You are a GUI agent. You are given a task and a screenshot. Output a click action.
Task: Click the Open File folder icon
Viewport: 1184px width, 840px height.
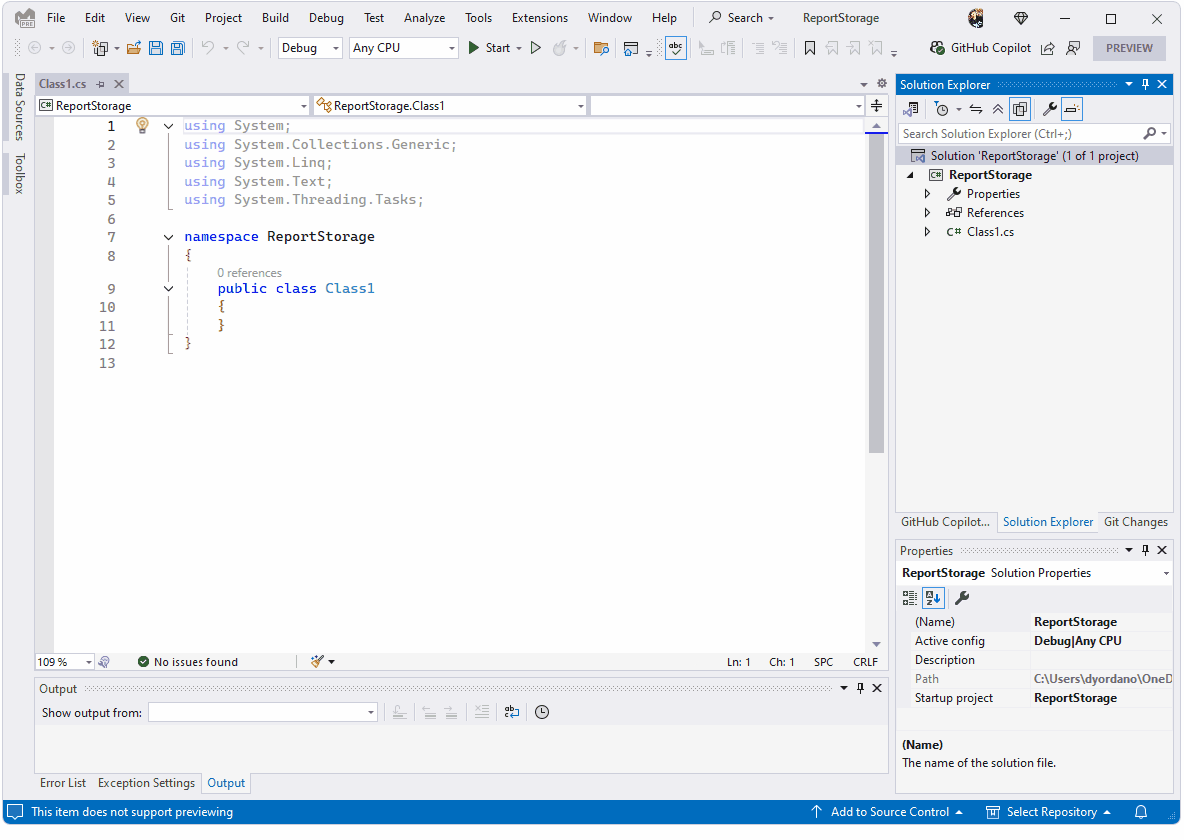click(x=133, y=48)
